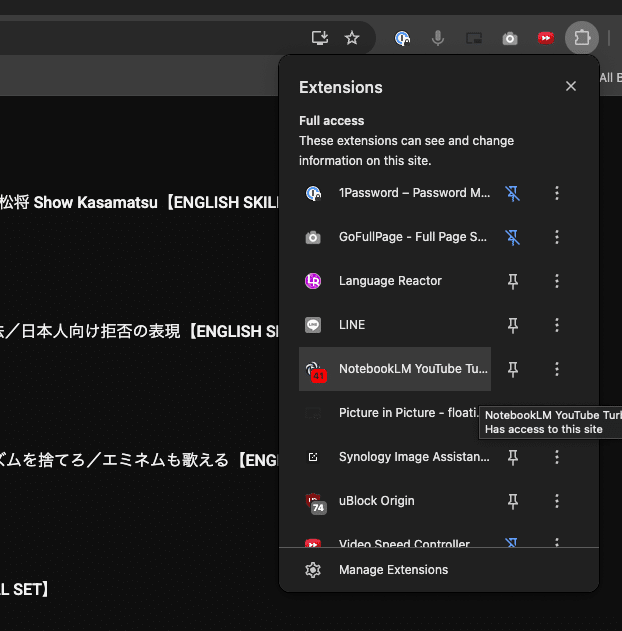Click the install app icon in the address bar
Screen dimensions: 622x631
tap(320, 38)
